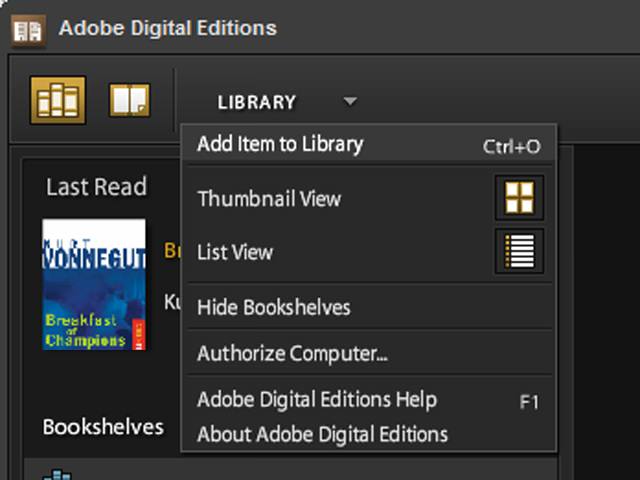
Task: Open Breakfast of Champions book cover
Action: click(94, 284)
